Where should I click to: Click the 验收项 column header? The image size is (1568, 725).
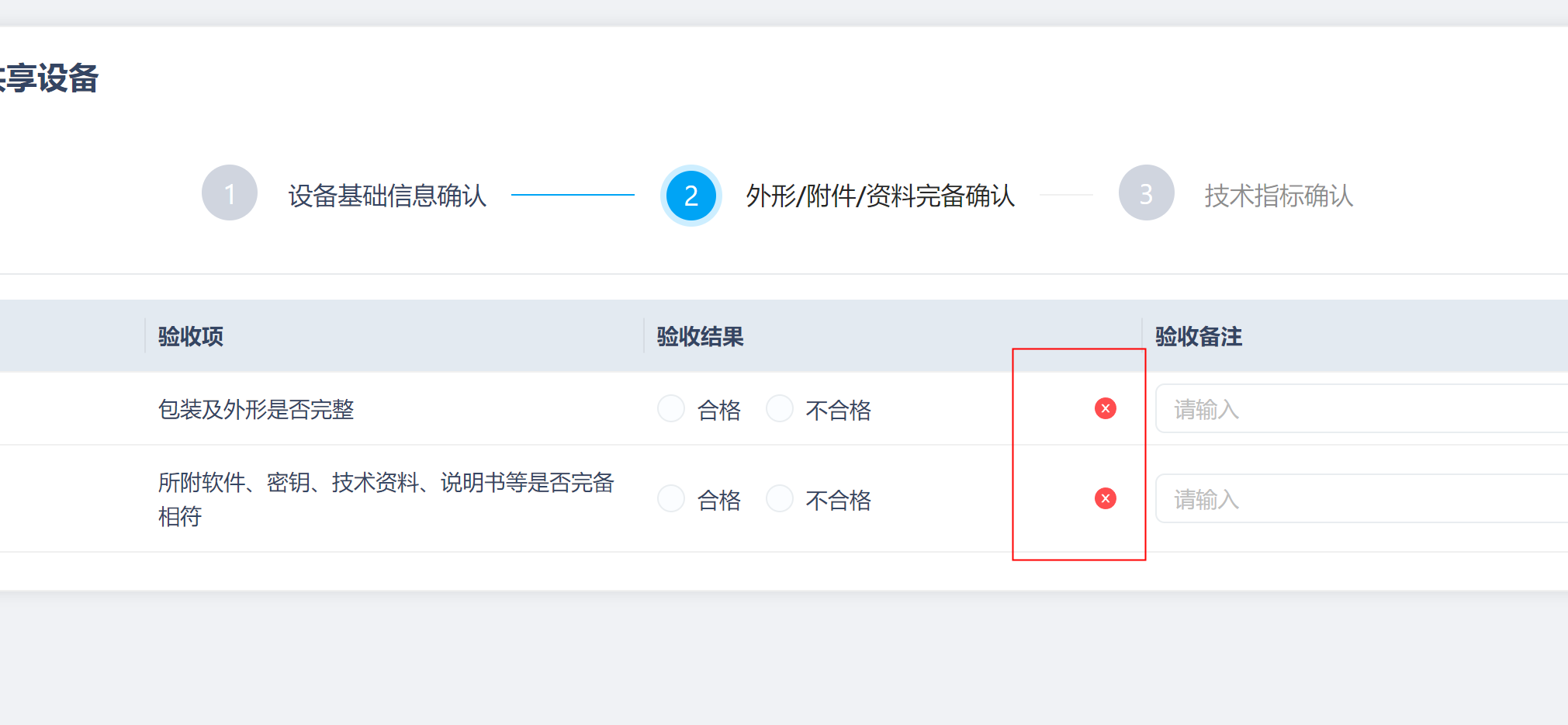(189, 336)
